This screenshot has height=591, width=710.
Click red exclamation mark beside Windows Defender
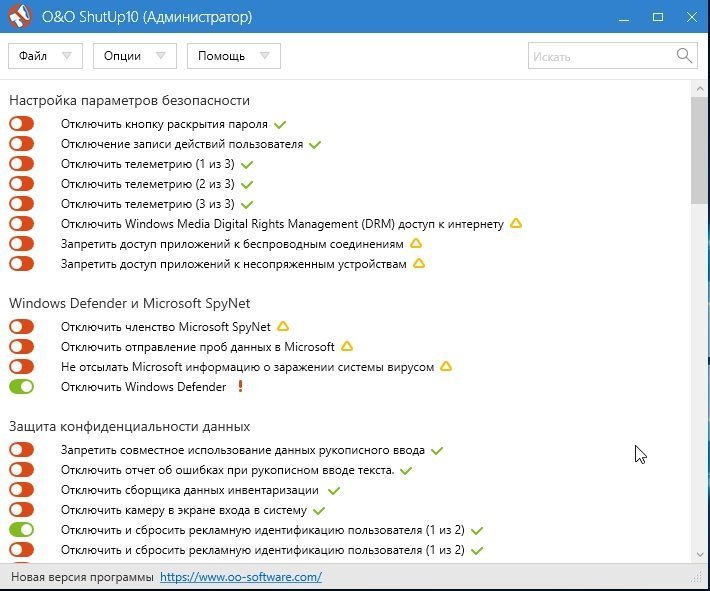point(240,386)
